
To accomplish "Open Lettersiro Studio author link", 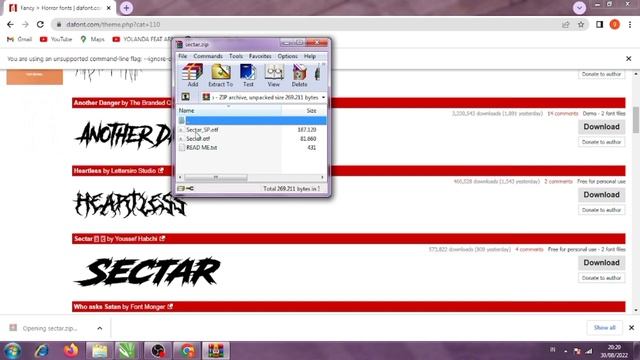I will [x=133, y=171].
